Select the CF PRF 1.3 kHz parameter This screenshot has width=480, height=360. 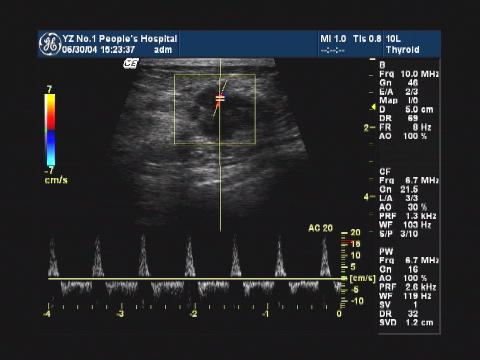[x=408, y=216]
